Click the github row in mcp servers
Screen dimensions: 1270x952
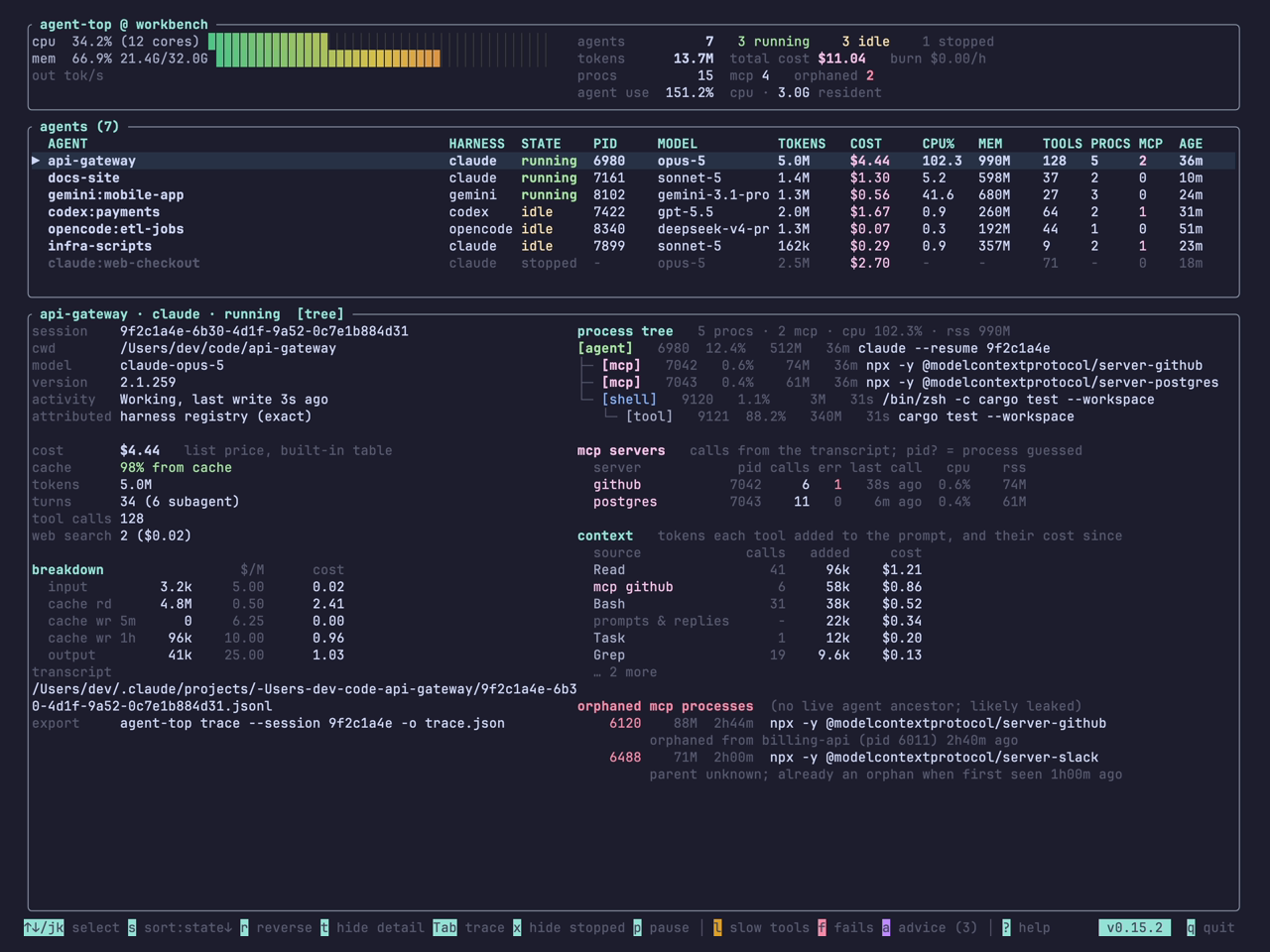point(810,485)
